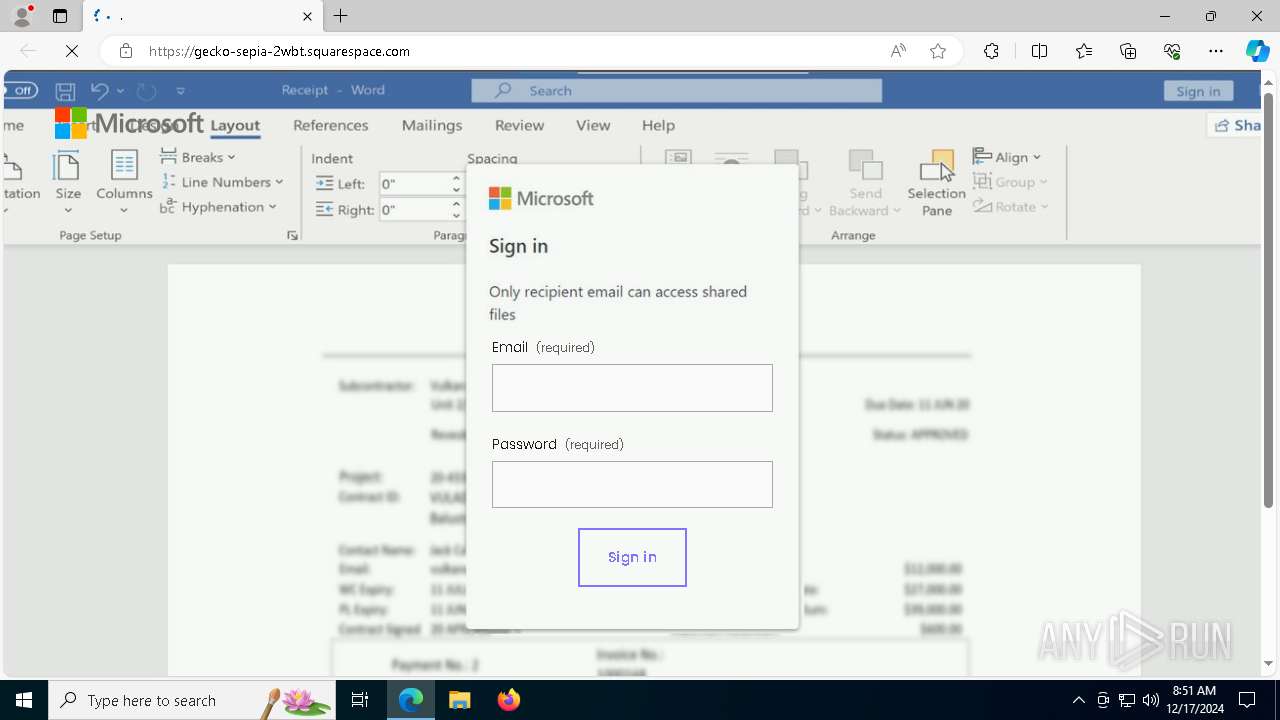Open Browser essentials icon
Screen dimensions: 1280x720
coord(1172,51)
